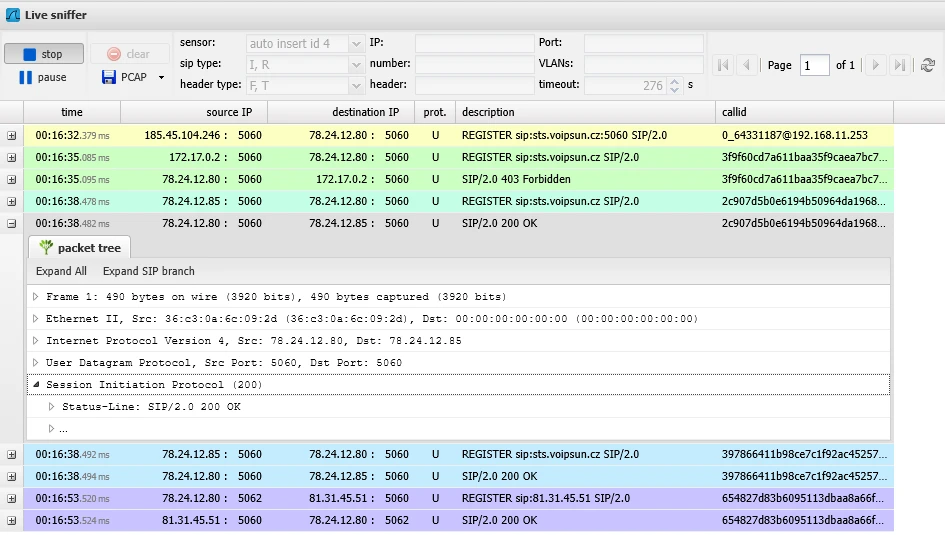Focus the header filter field
This screenshot has height=535, width=945.
[x=474, y=85]
